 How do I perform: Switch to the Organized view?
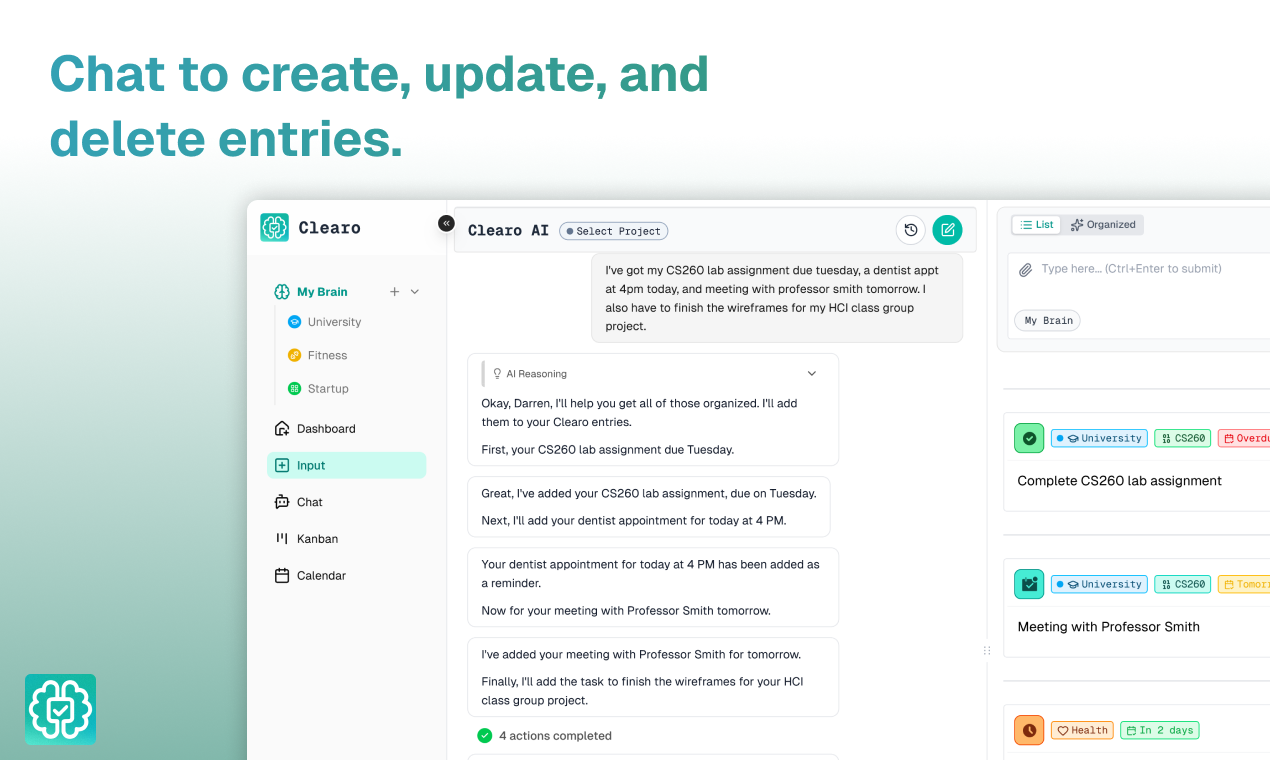click(x=1103, y=225)
